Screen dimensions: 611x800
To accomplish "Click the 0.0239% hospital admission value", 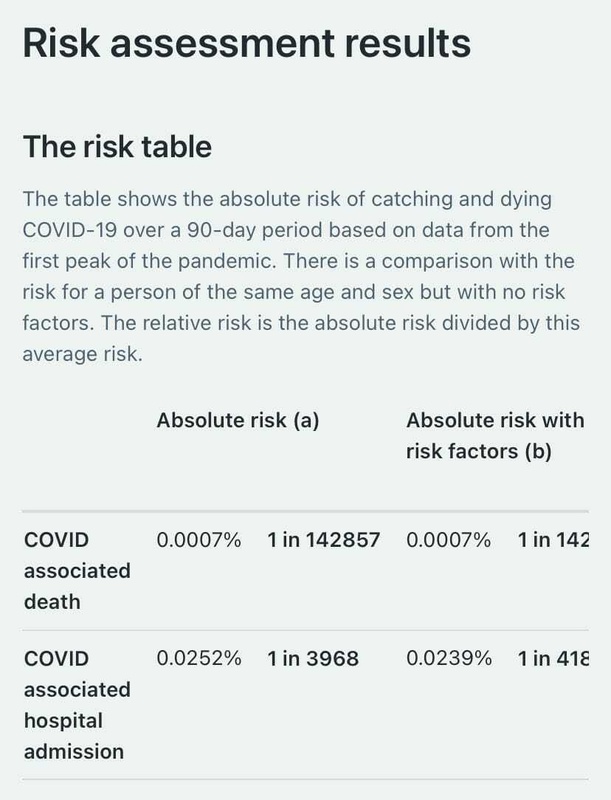I will pos(449,659).
